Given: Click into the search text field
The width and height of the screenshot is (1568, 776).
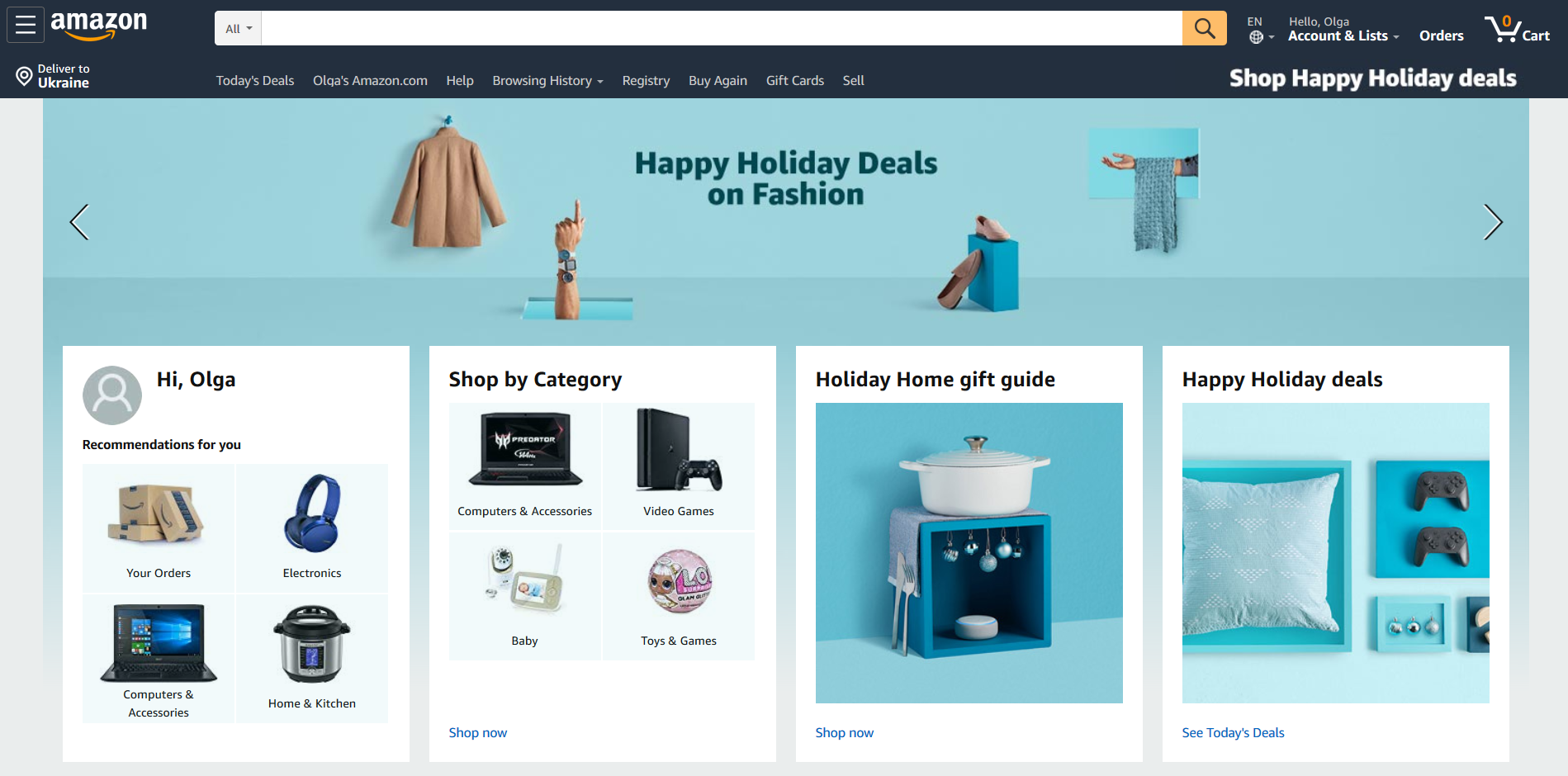Looking at the screenshot, I should [722, 28].
